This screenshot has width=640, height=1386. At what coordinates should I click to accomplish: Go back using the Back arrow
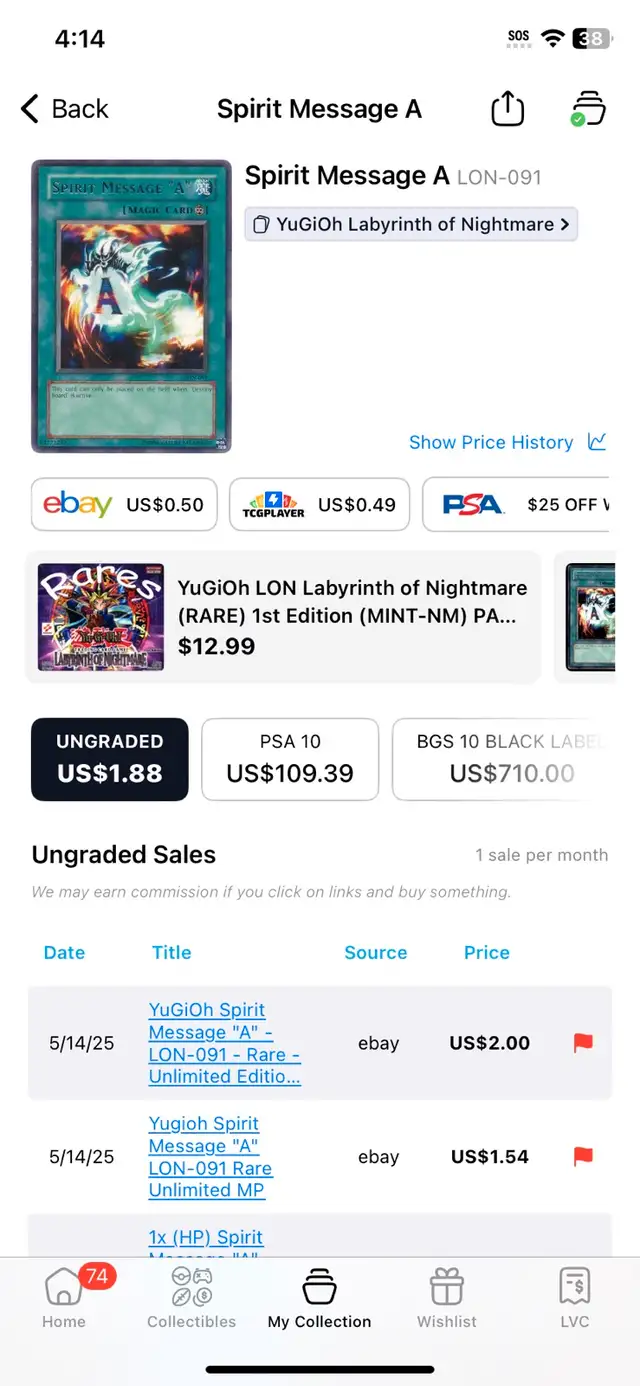tap(65, 109)
